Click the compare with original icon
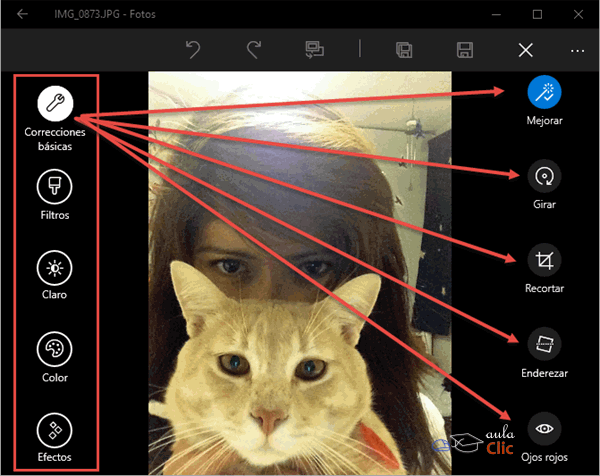 point(315,50)
